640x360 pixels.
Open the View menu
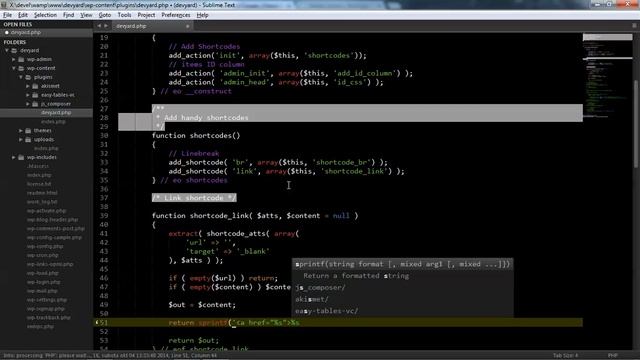[86, 15]
